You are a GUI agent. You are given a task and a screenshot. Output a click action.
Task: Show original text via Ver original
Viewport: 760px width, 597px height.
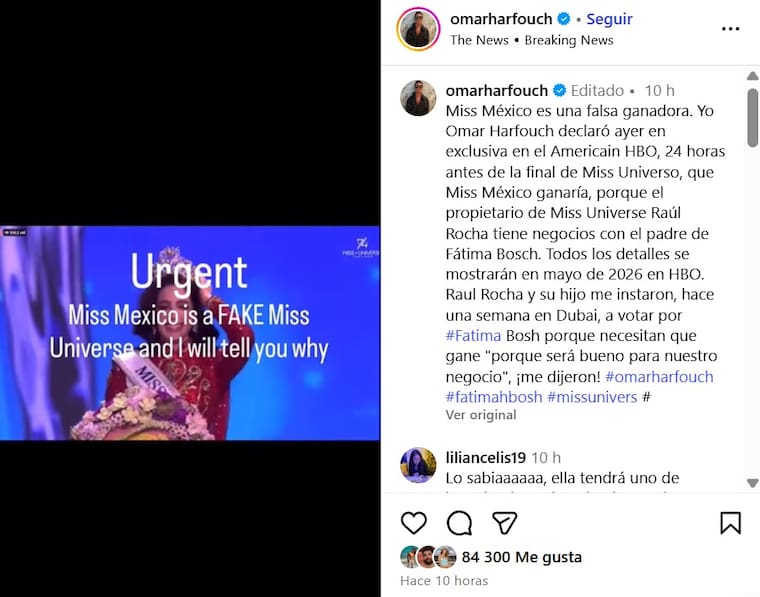(x=481, y=415)
